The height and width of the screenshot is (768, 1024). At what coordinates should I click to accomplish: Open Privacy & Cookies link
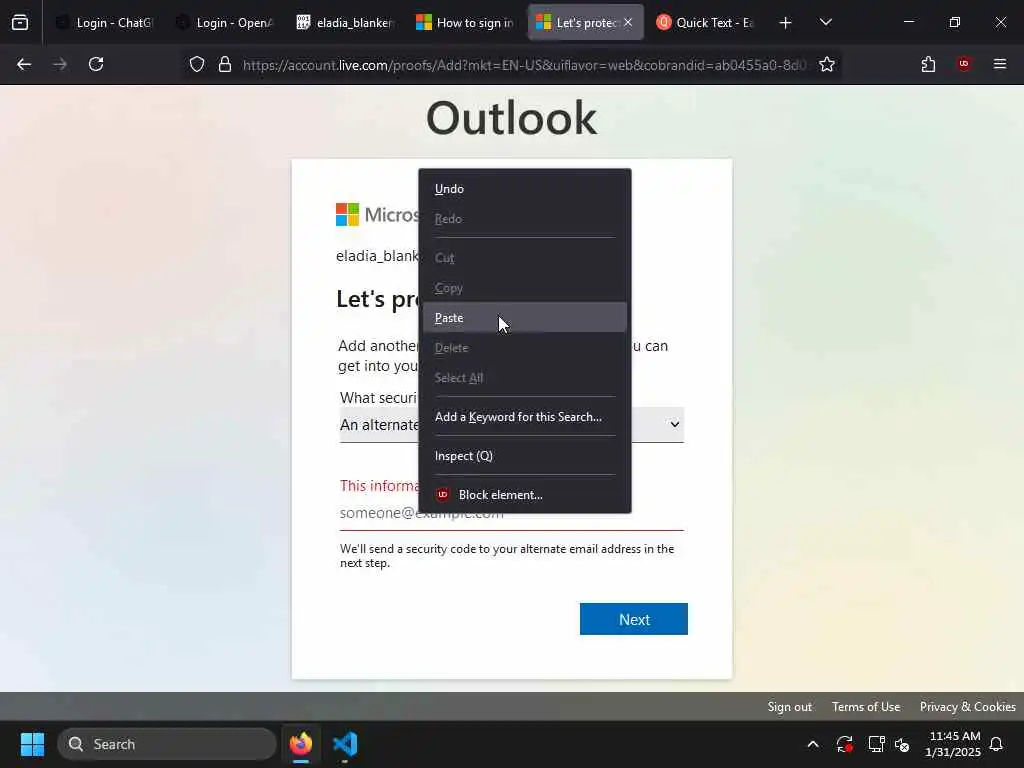pyautogui.click(x=967, y=707)
